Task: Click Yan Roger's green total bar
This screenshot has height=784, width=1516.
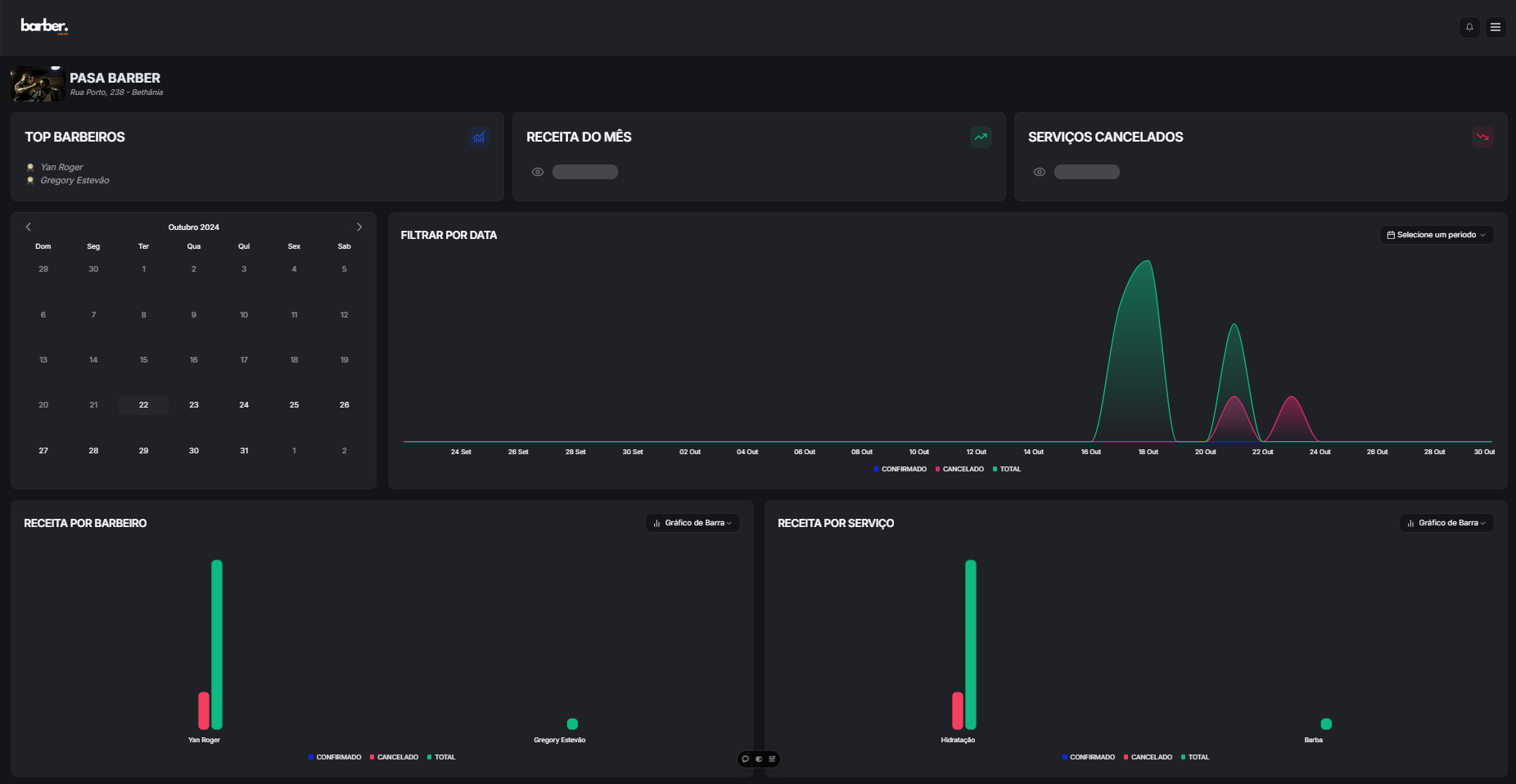Action: [217, 645]
